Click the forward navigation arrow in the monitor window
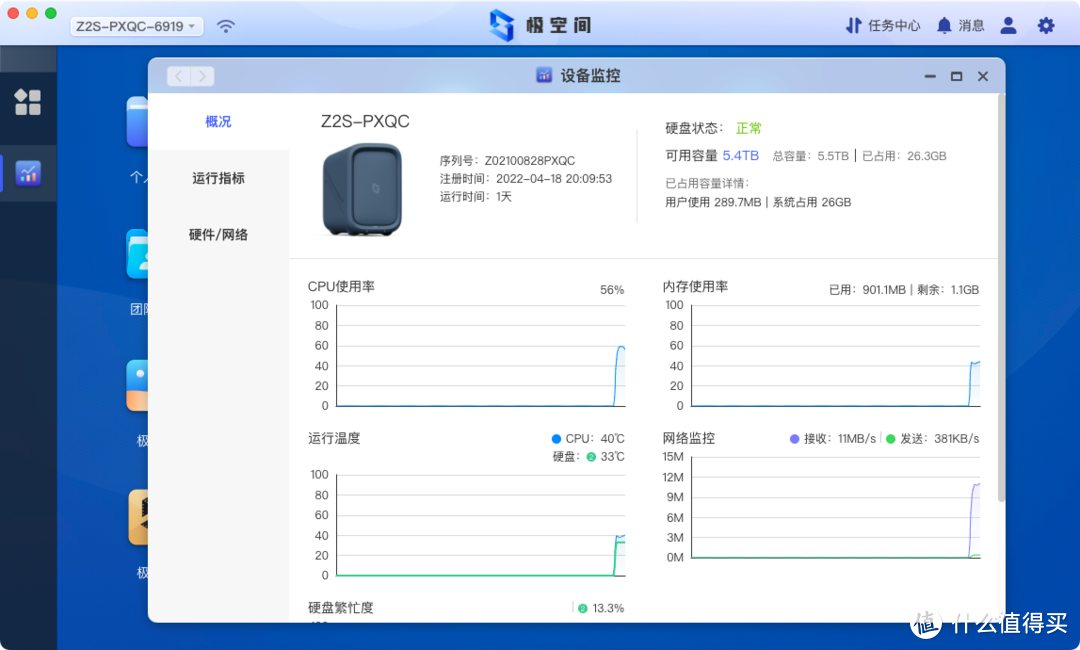Image resolution: width=1080 pixels, height=650 pixels. pyautogui.click(x=202, y=75)
